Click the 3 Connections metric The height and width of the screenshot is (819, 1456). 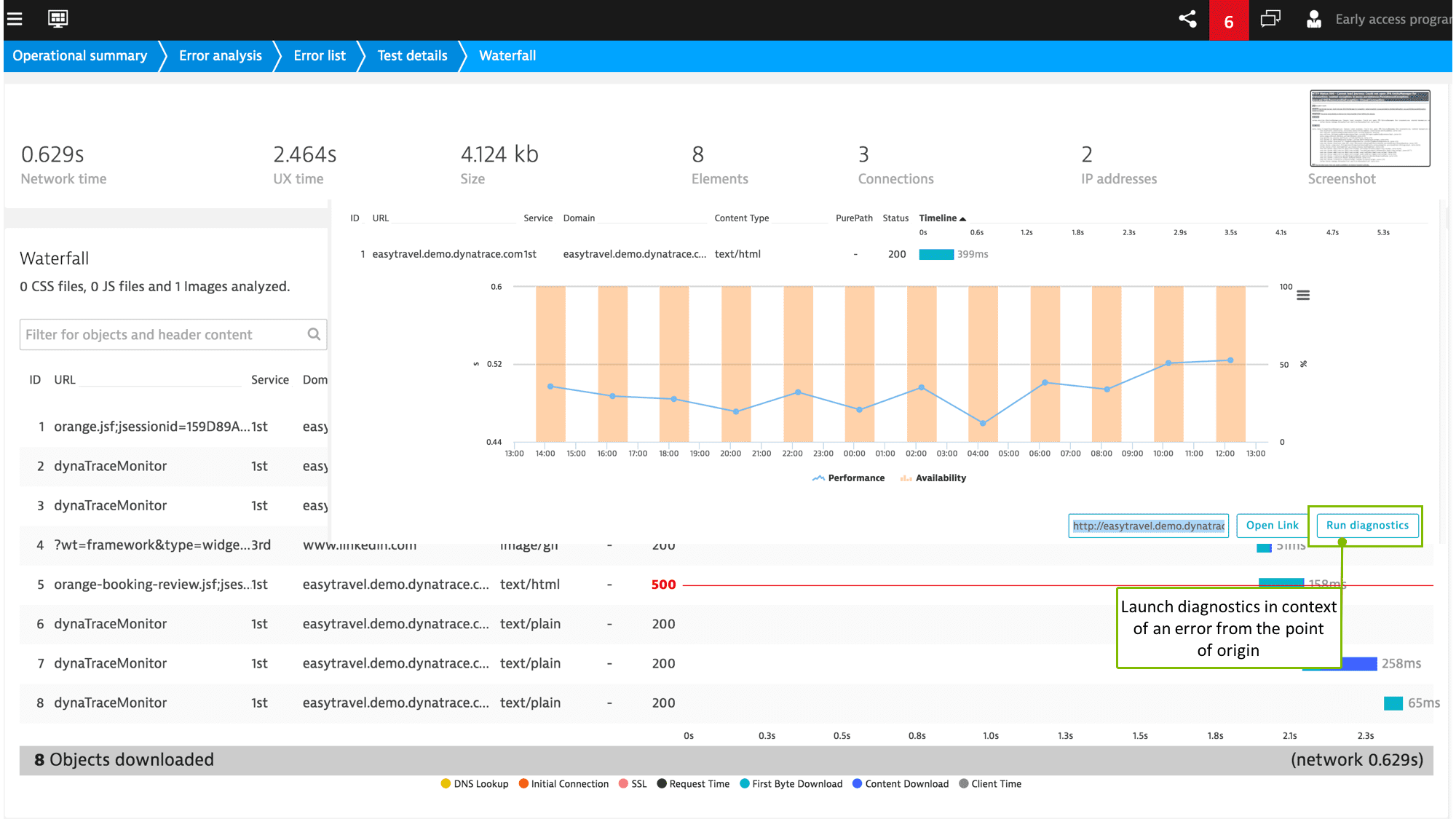point(895,165)
